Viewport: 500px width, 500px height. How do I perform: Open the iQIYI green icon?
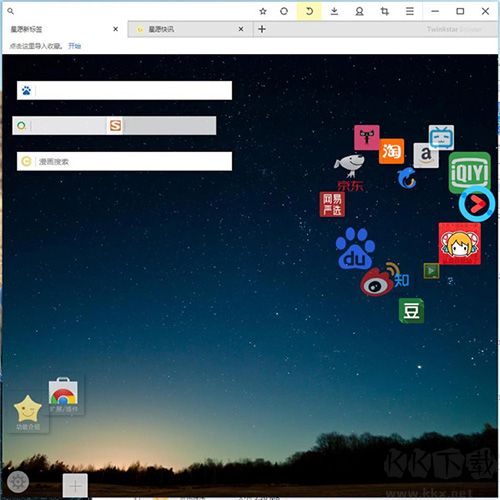pyautogui.click(x=469, y=173)
